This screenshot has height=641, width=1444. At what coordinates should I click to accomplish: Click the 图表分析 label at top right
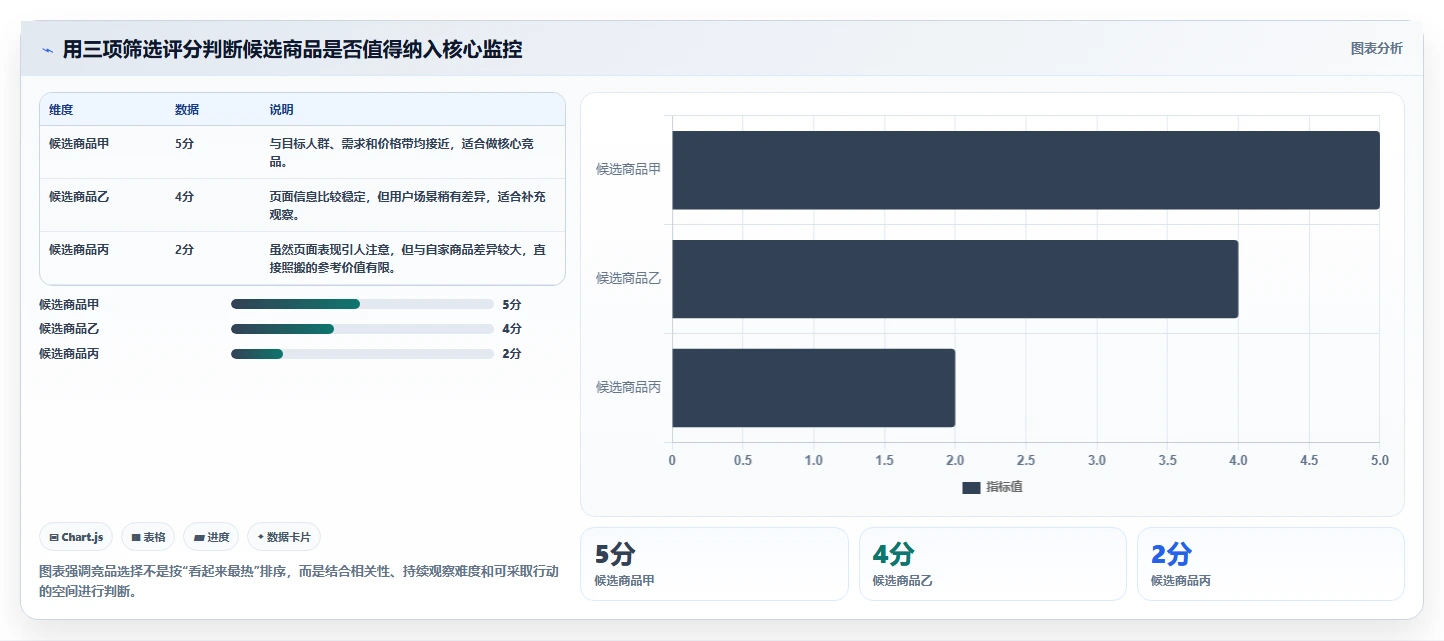pos(1376,48)
